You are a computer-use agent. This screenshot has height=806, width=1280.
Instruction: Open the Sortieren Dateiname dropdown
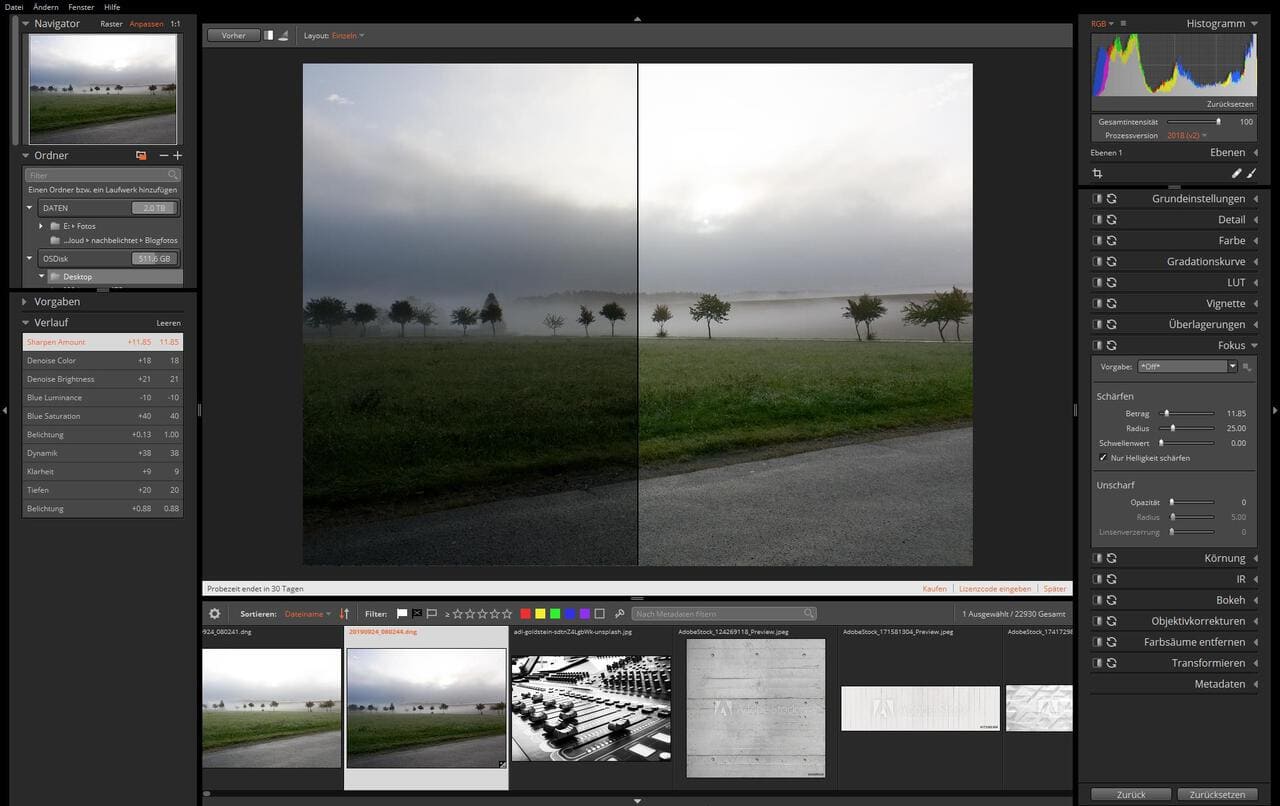(x=307, y=614)
